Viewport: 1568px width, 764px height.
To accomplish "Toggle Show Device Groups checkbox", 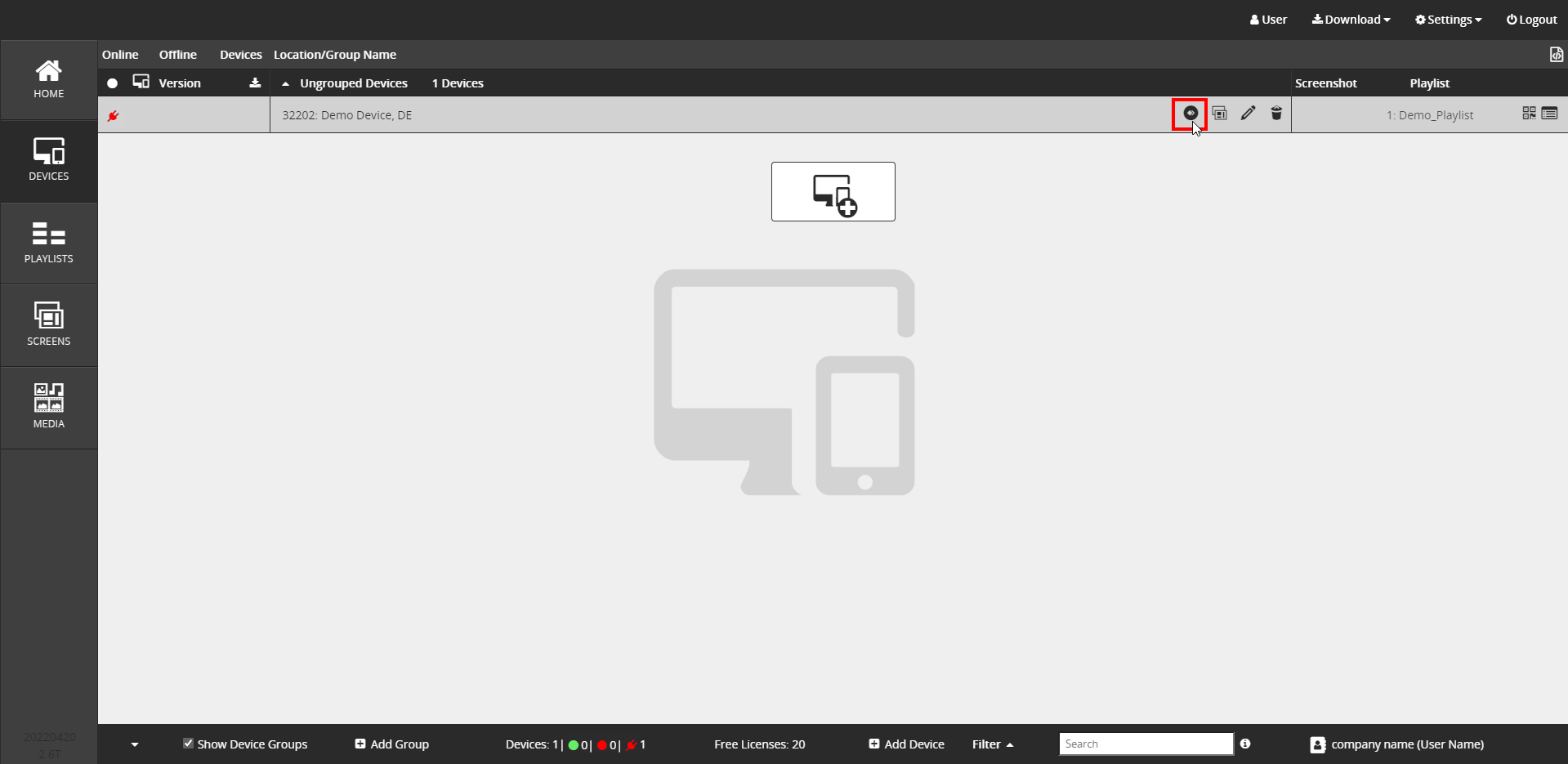I will pyautogui.click(x=189, y=744).
